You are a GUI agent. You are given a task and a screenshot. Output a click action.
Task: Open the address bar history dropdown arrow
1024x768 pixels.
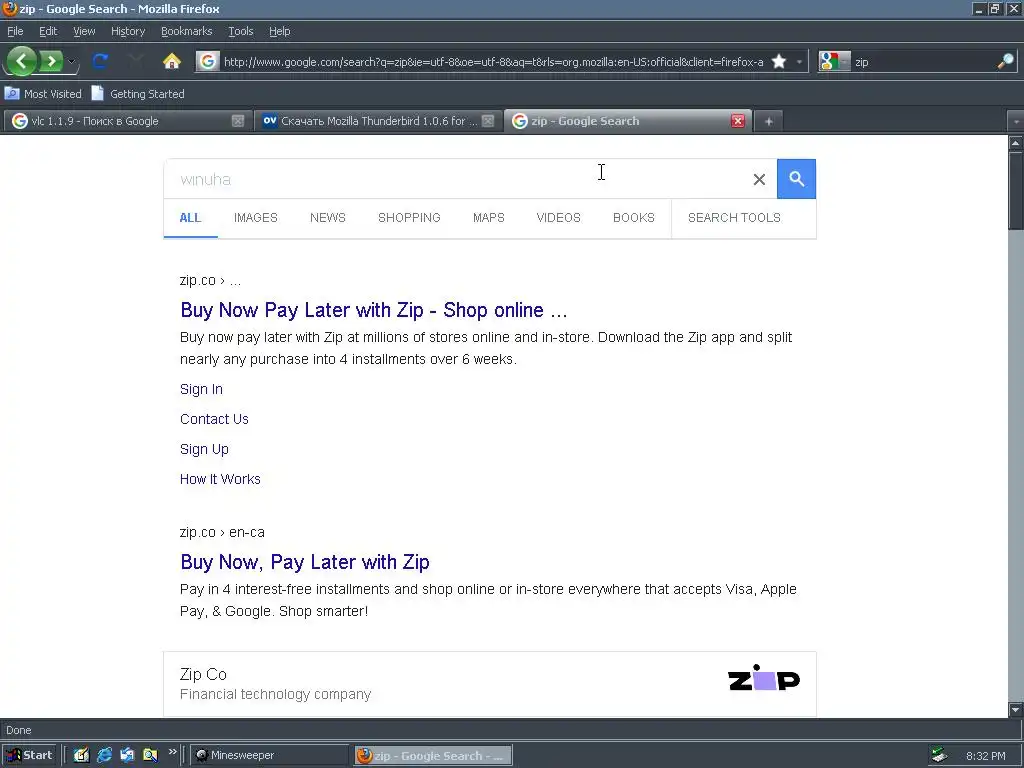(799, 62)
